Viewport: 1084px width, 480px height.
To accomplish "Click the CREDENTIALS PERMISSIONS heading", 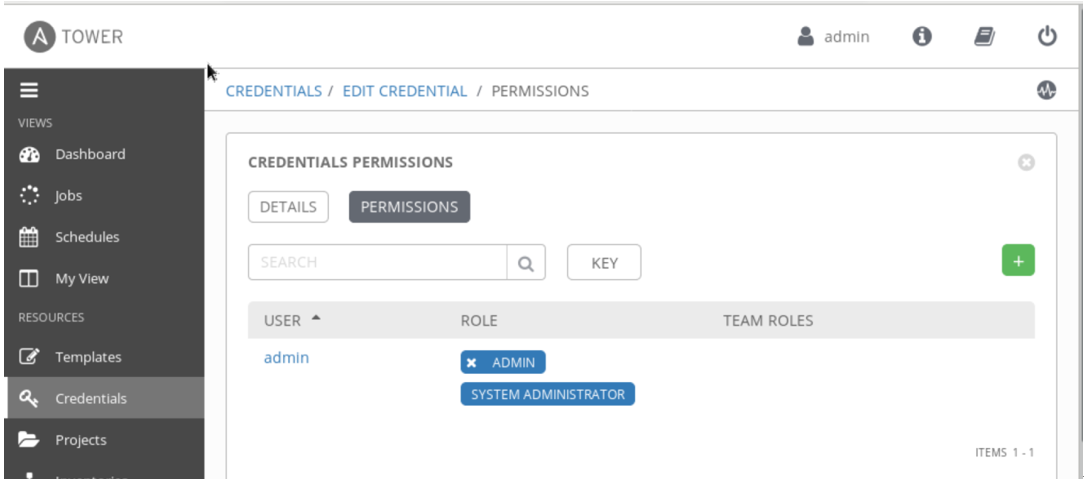I will (x=351, y=163).
